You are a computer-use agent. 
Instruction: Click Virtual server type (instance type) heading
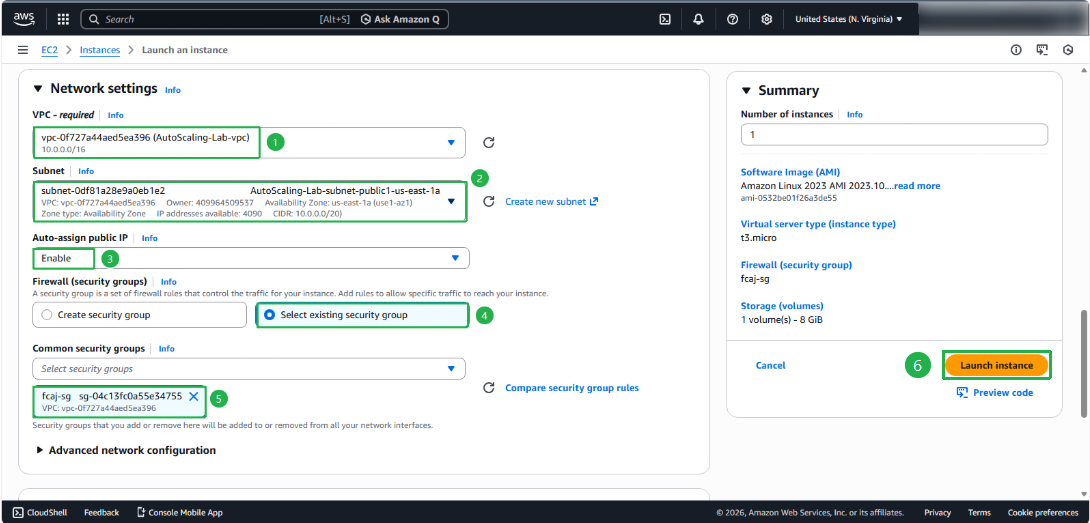[818, 224]
